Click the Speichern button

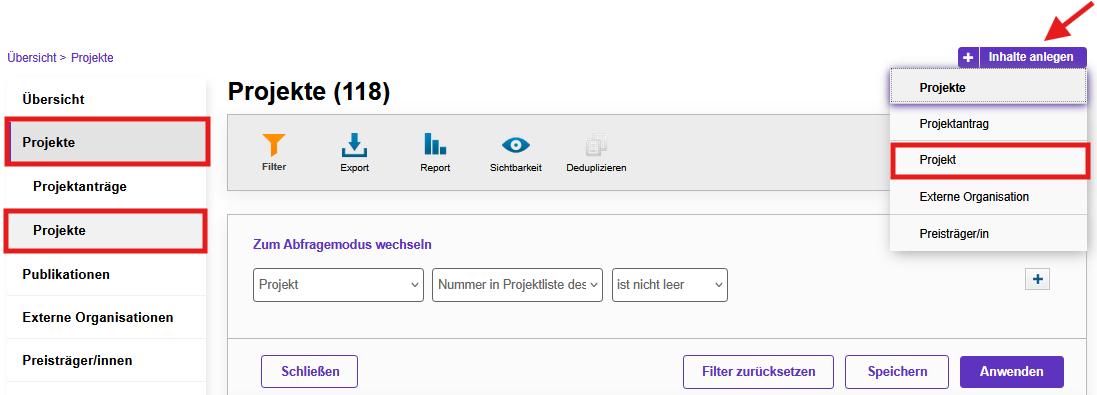coord(897,372)
